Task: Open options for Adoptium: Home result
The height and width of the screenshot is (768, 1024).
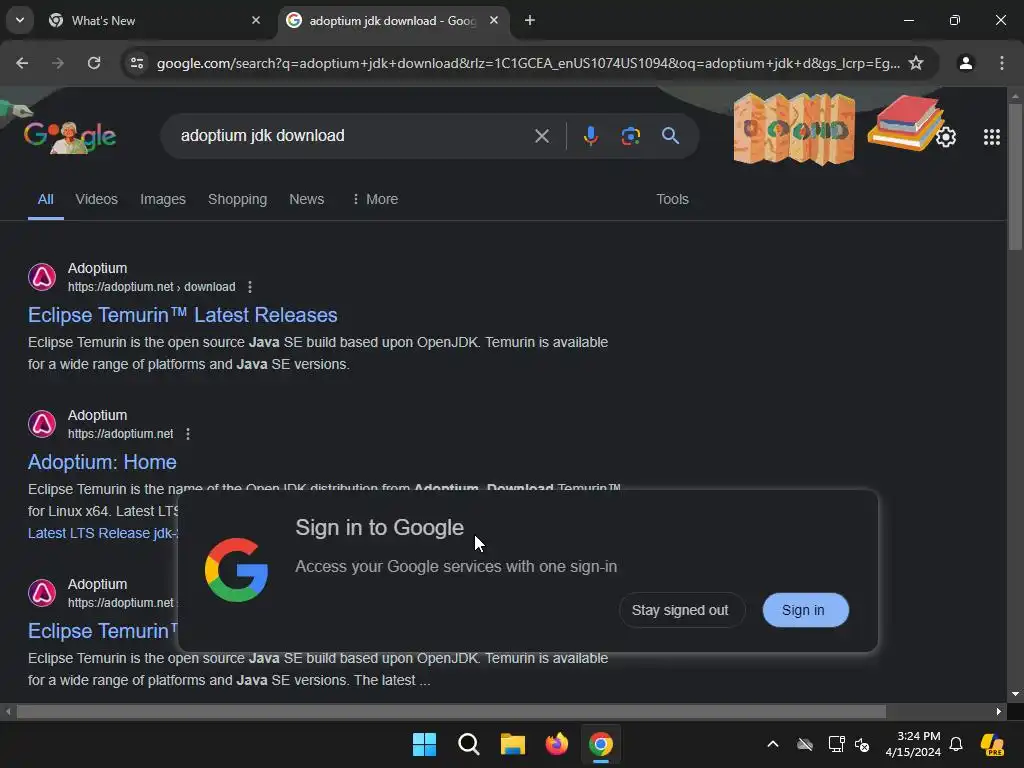Action: click(x=188, y=434)
